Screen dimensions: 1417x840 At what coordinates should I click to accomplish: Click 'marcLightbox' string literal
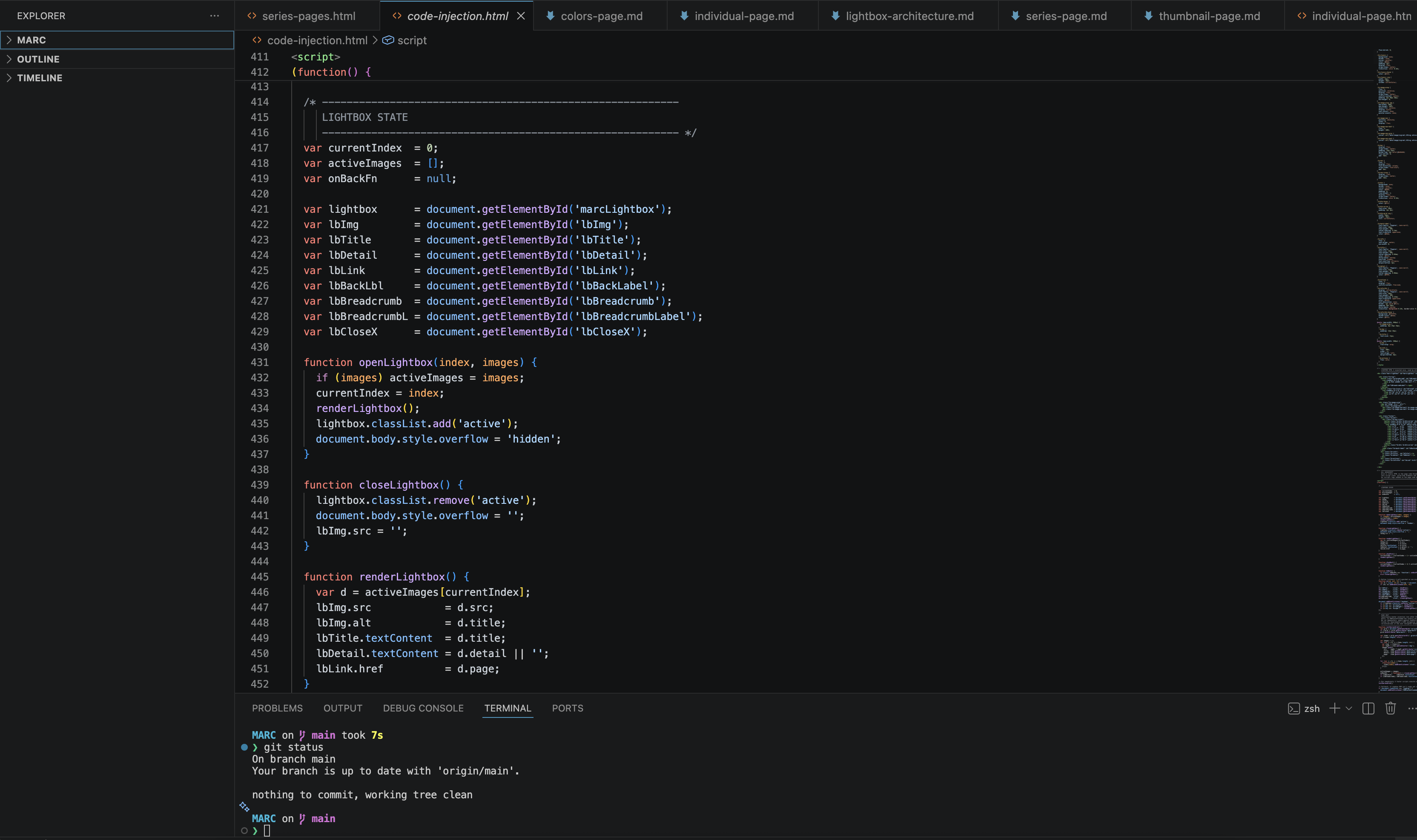617,209
